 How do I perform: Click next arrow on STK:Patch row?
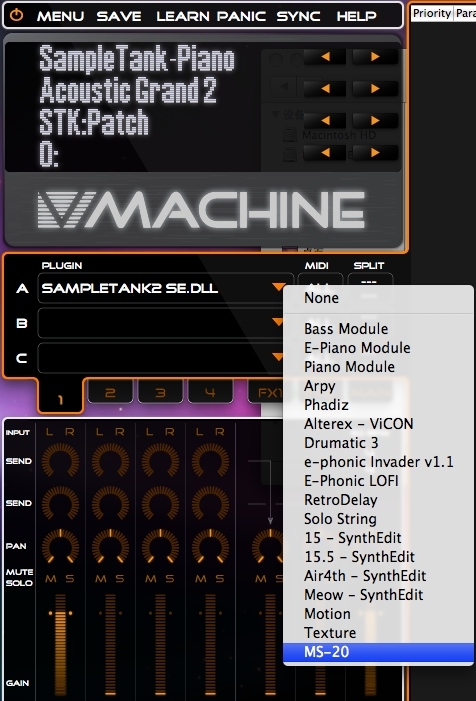coord(375,120)
